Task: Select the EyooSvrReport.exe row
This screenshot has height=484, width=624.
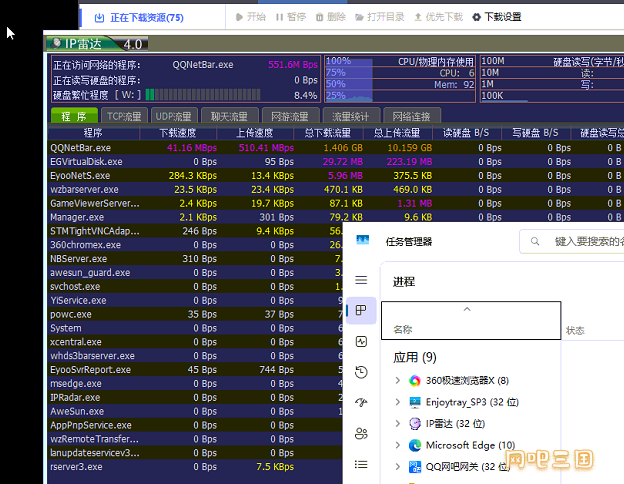Action: click(x=195, y=370)
